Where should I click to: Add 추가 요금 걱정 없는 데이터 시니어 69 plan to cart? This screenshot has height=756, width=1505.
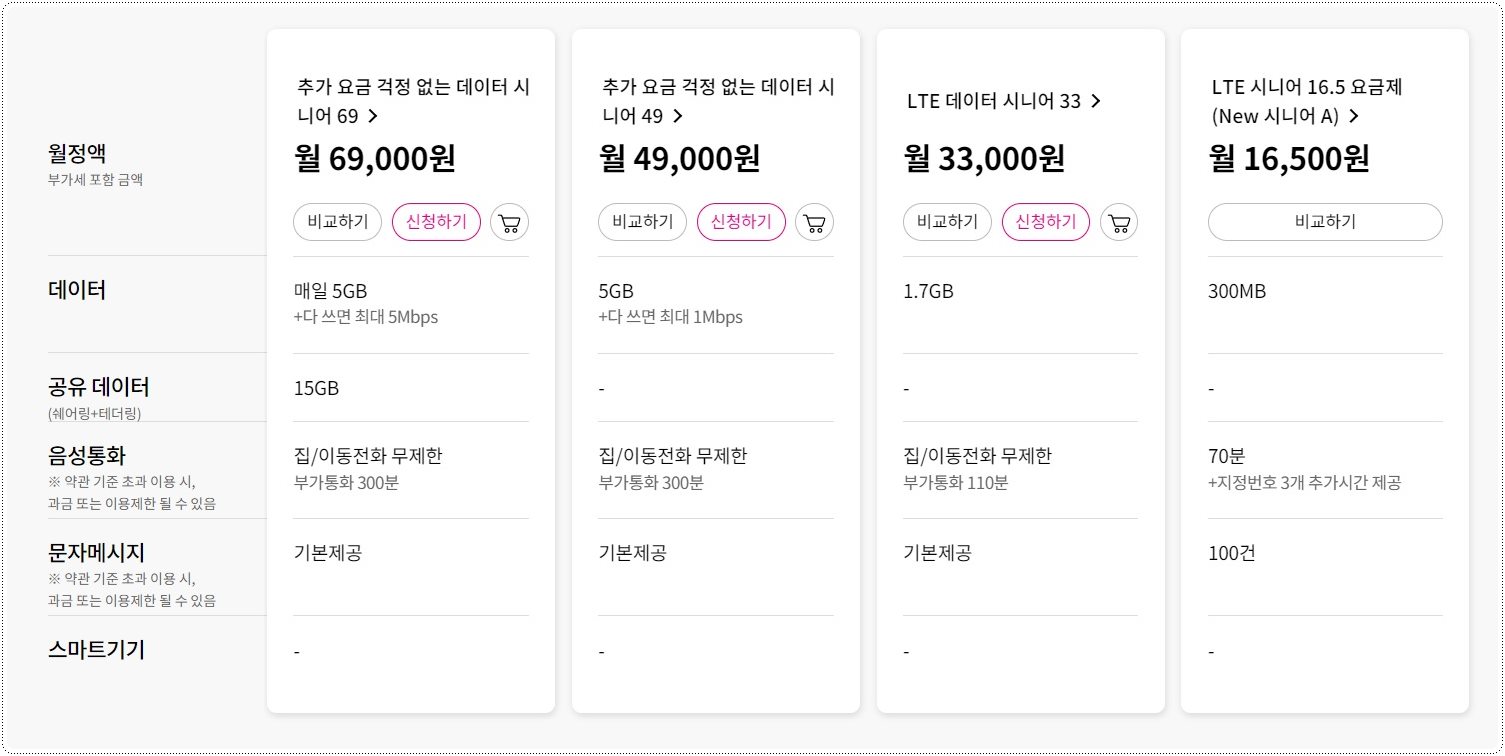tap(509, 222)
